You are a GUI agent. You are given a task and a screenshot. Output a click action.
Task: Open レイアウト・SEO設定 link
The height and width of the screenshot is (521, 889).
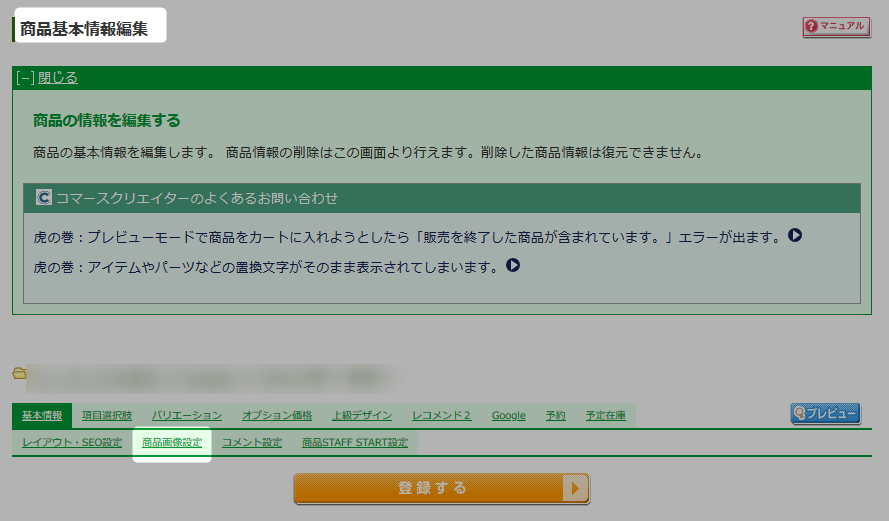[x=72, y=443]
